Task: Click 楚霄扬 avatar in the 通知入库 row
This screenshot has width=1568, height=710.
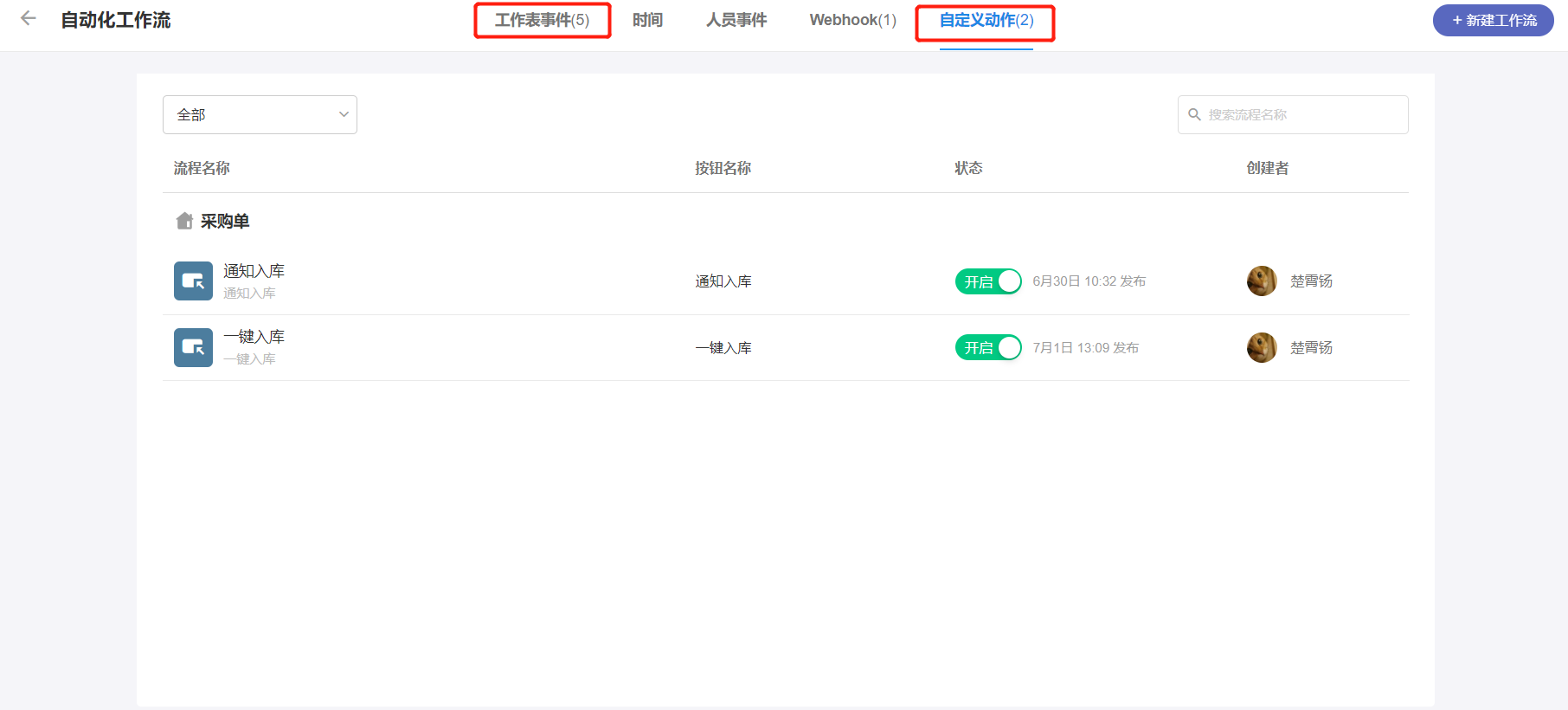Action: (1262, 281)
